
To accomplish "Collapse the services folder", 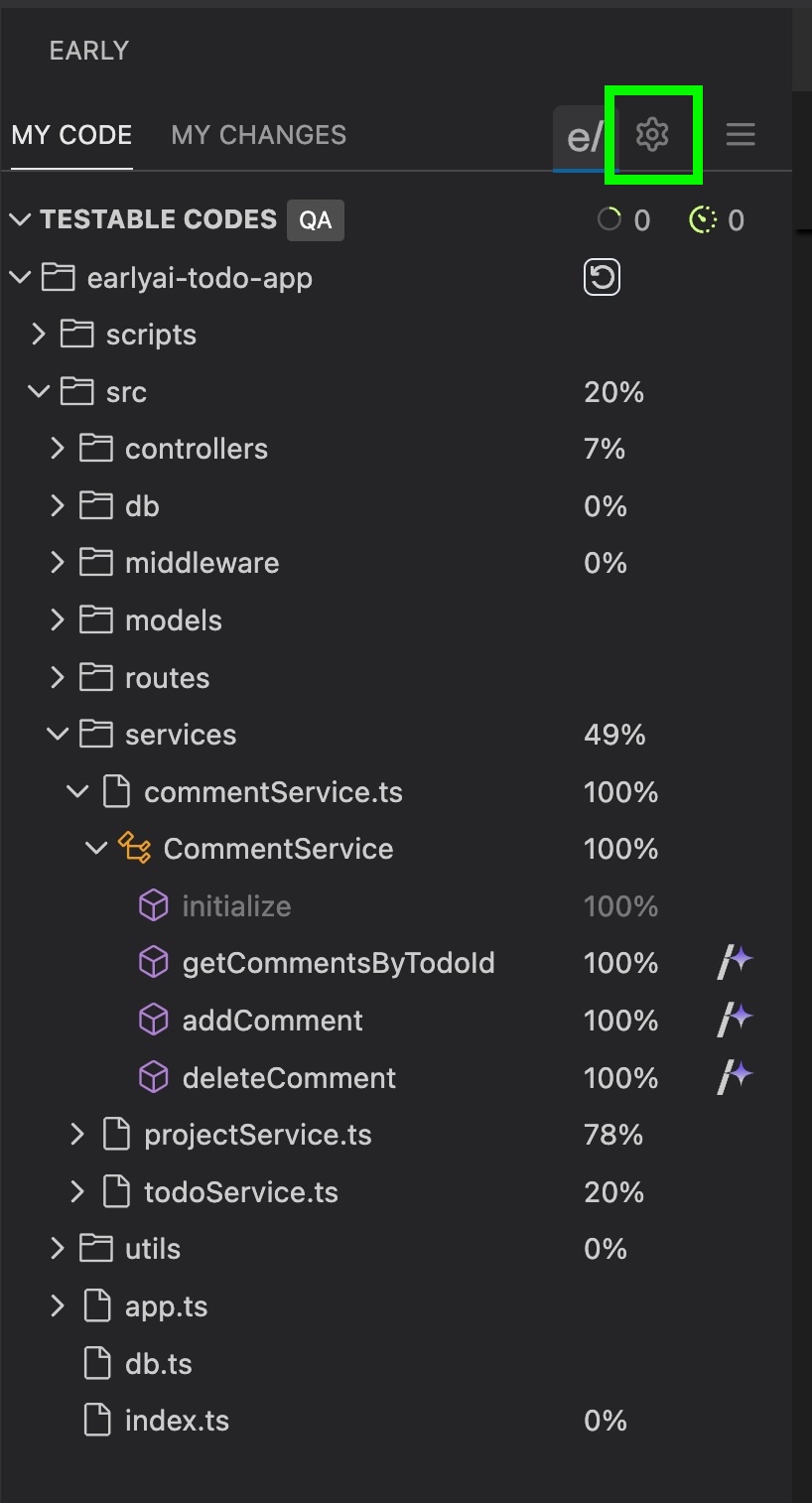I will (x=58, y=734).
